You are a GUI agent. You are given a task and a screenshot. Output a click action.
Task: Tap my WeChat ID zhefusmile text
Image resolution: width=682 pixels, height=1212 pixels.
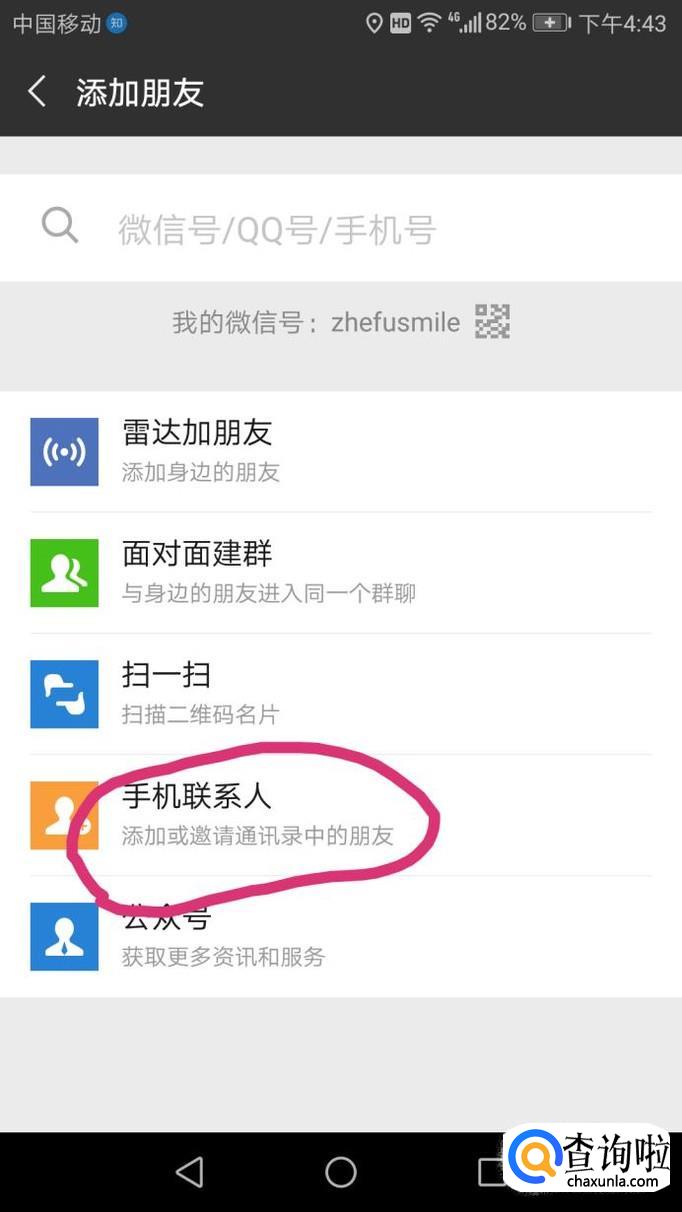396,322
